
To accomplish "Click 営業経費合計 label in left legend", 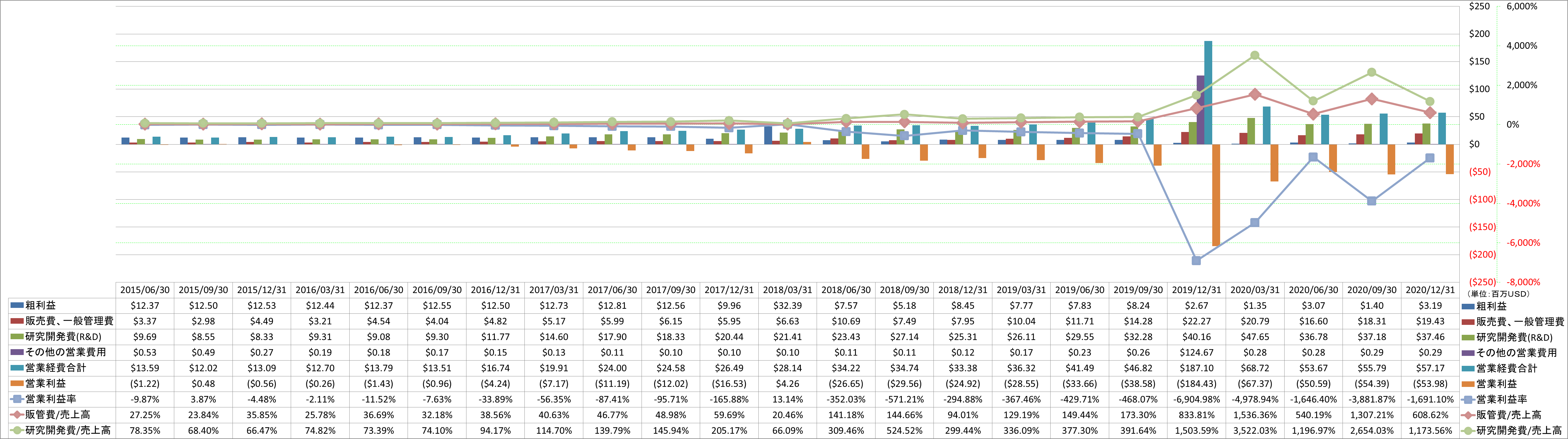I will tap(56, 368).
